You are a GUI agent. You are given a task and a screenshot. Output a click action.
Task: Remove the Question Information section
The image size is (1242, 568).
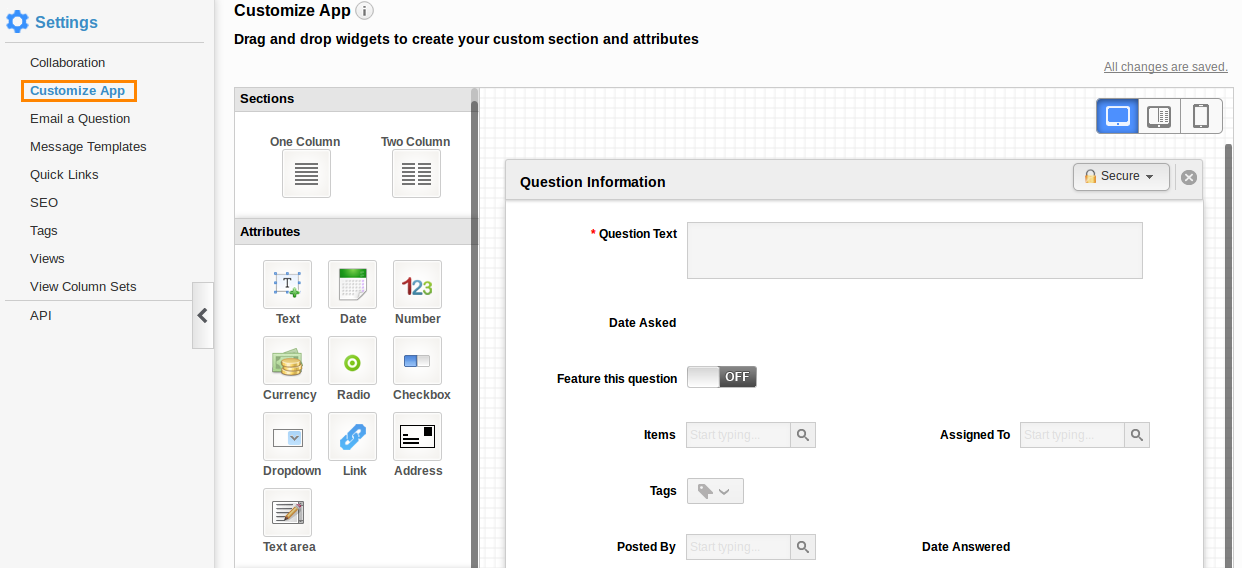point(1189,177)
